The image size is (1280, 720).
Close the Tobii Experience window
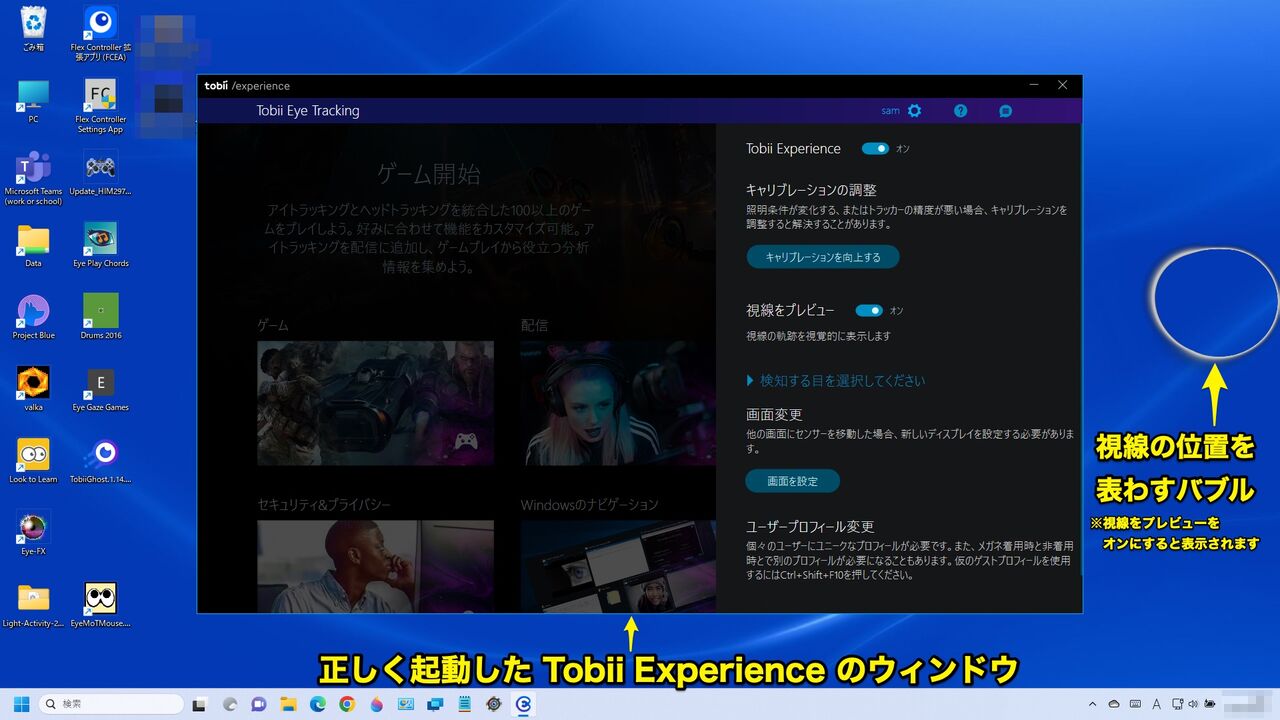1062,85
